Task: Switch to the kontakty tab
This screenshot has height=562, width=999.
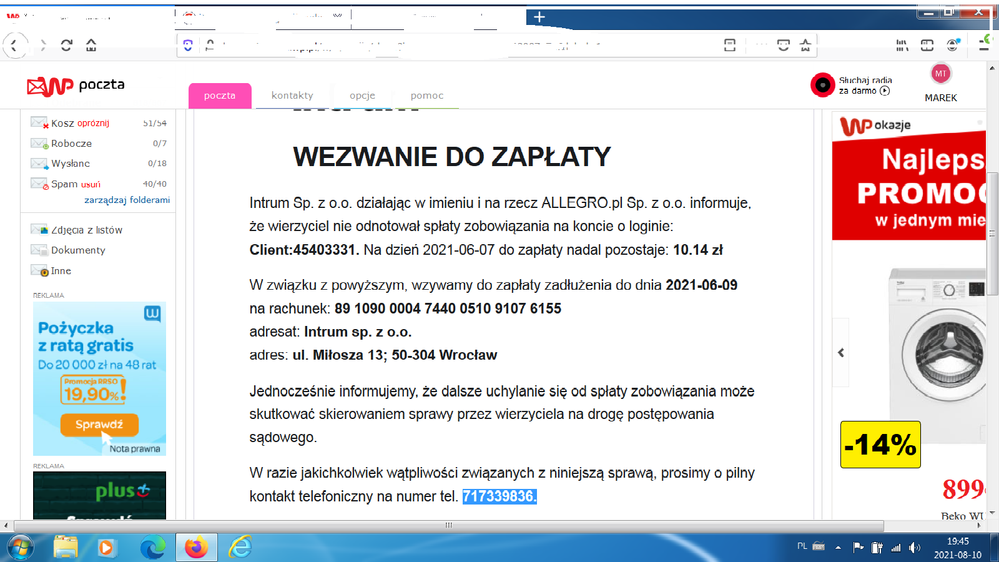Action: 292,96
